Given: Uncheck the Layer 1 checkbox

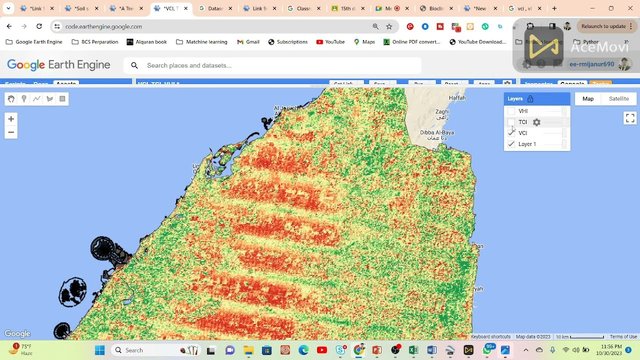Looking at the screenshot, I should click(511, 144).
